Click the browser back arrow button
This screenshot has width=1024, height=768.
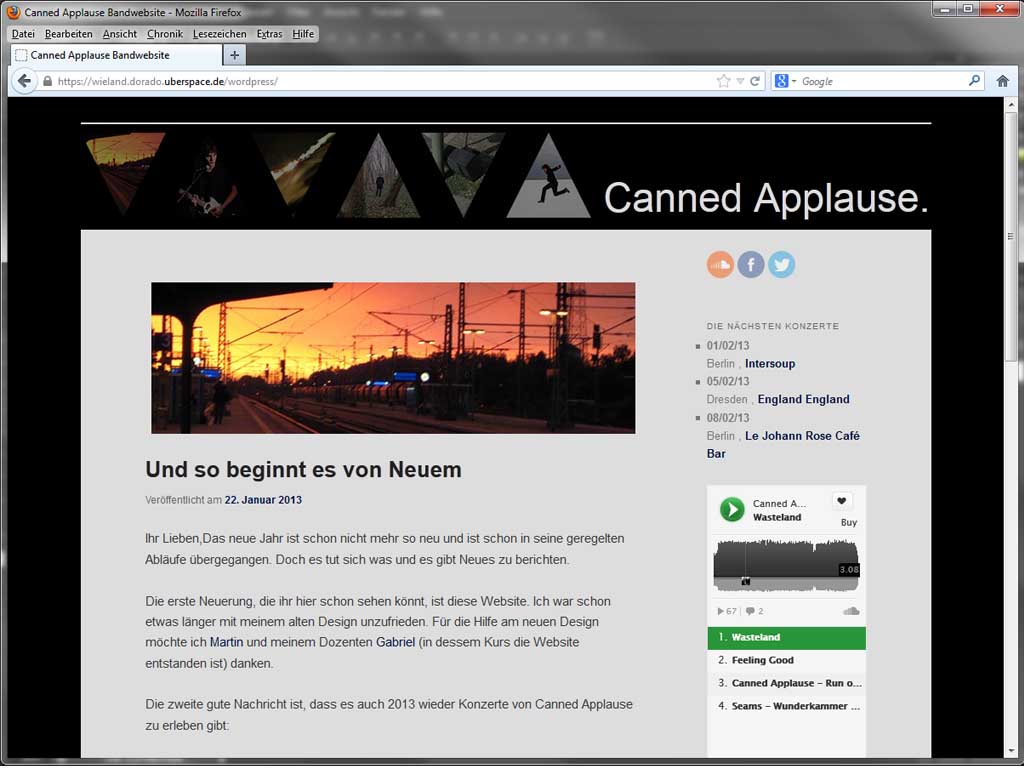(25, 81)
